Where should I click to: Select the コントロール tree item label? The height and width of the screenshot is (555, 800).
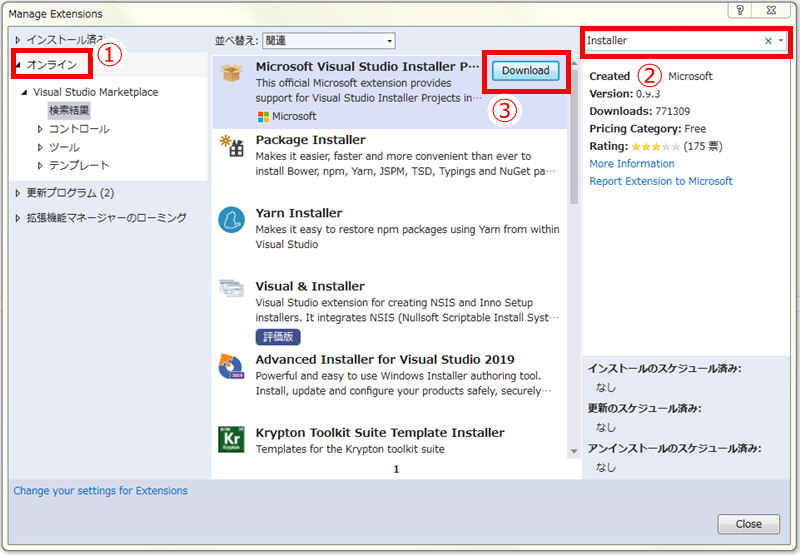click(79, 129)
